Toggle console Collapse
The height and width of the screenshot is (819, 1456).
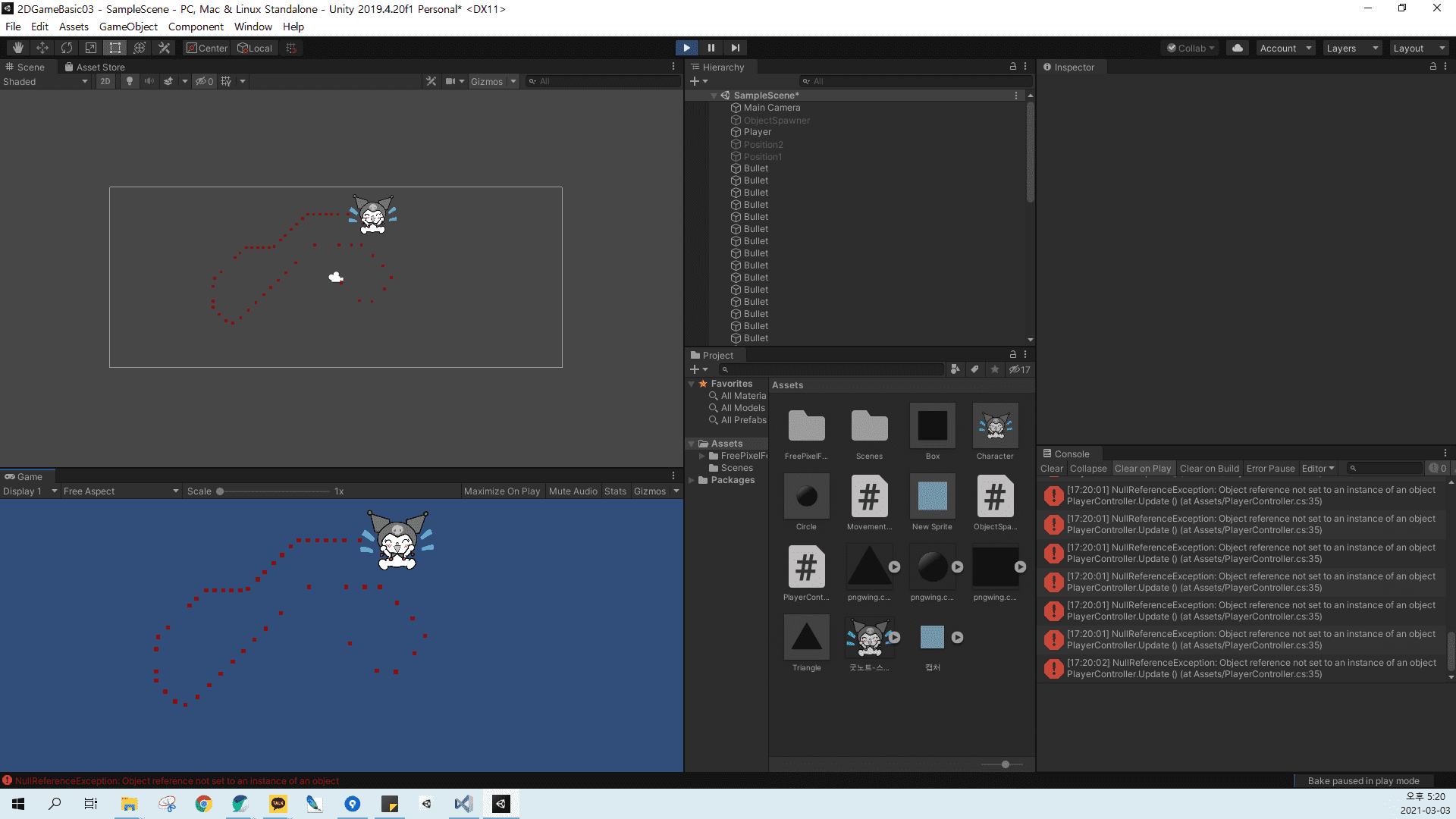[x=1088, y=468]
